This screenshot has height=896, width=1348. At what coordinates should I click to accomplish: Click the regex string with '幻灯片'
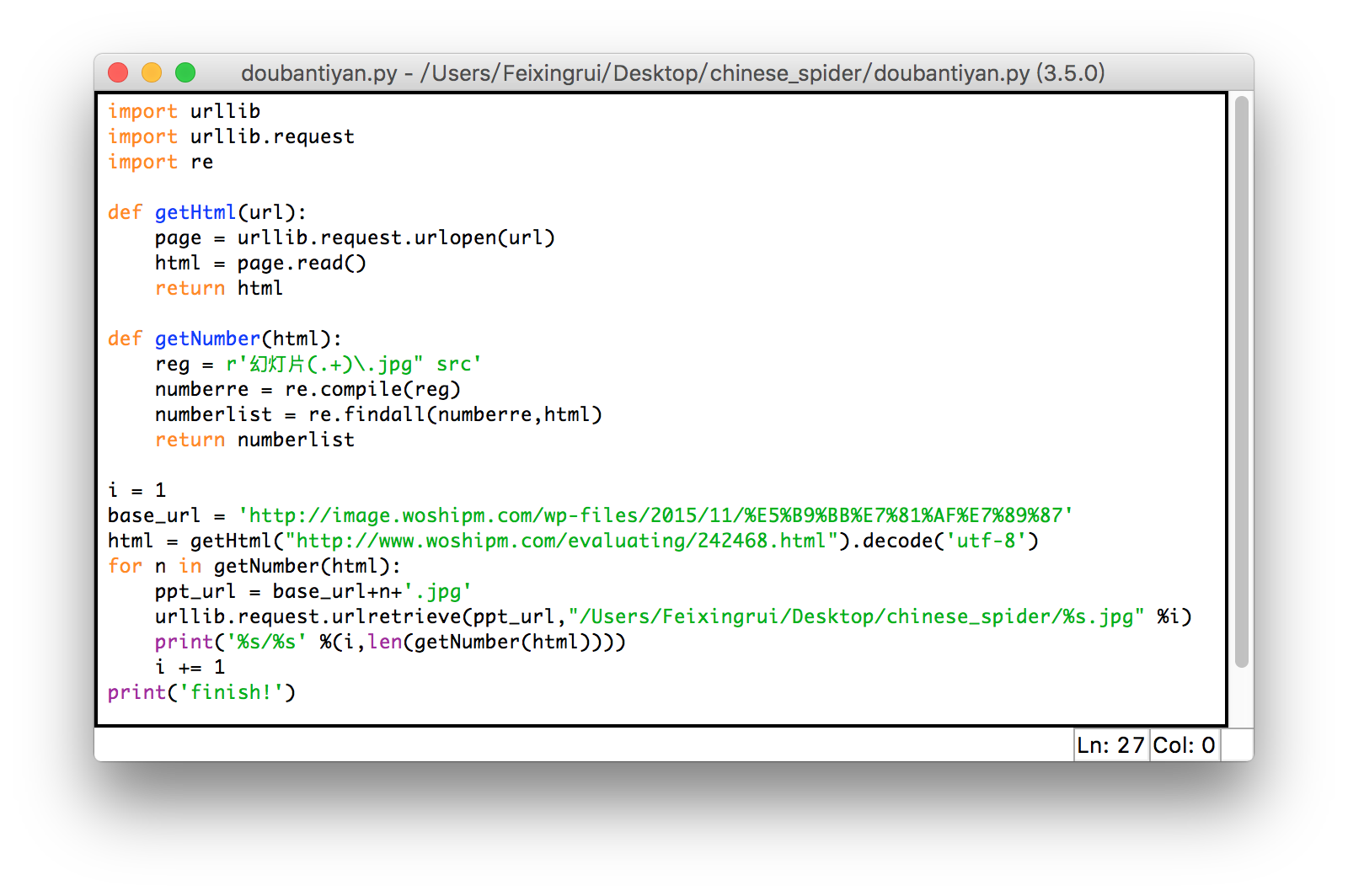(x=354, y=364)
